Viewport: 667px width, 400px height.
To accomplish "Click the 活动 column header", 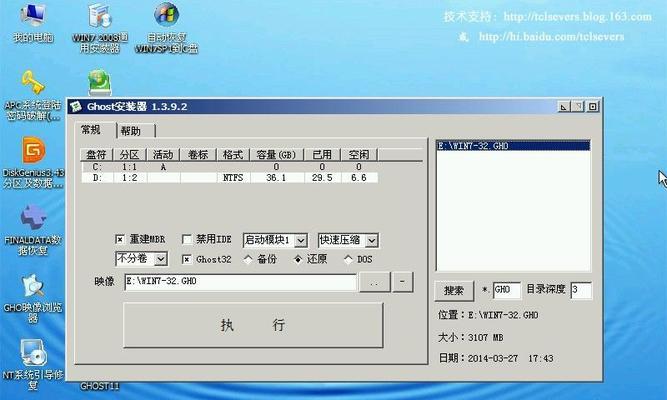I will [163, 154].
